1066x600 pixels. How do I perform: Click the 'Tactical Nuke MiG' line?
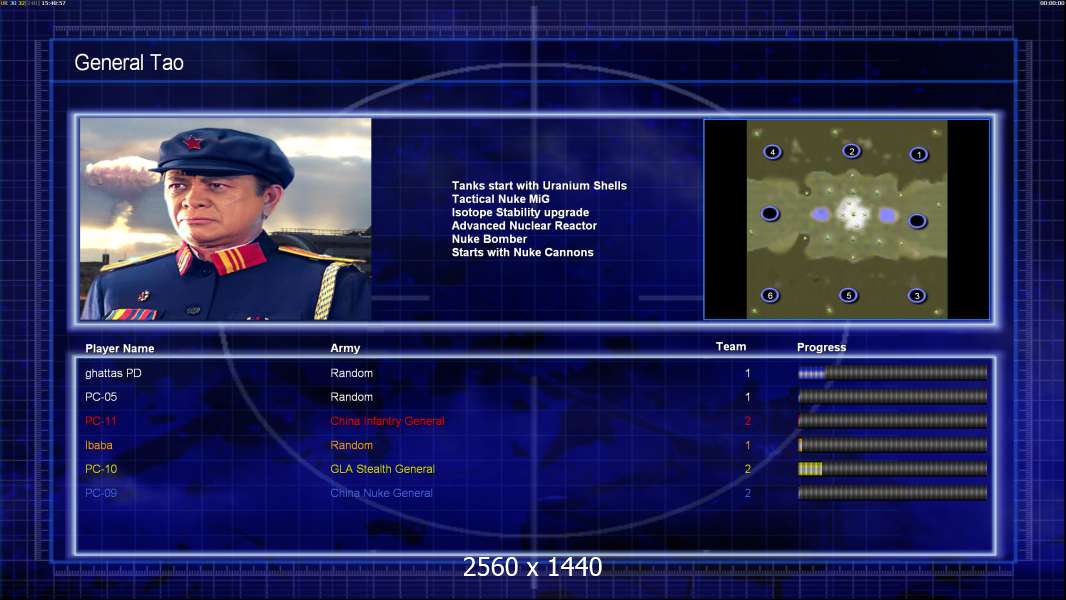(500, 199)
